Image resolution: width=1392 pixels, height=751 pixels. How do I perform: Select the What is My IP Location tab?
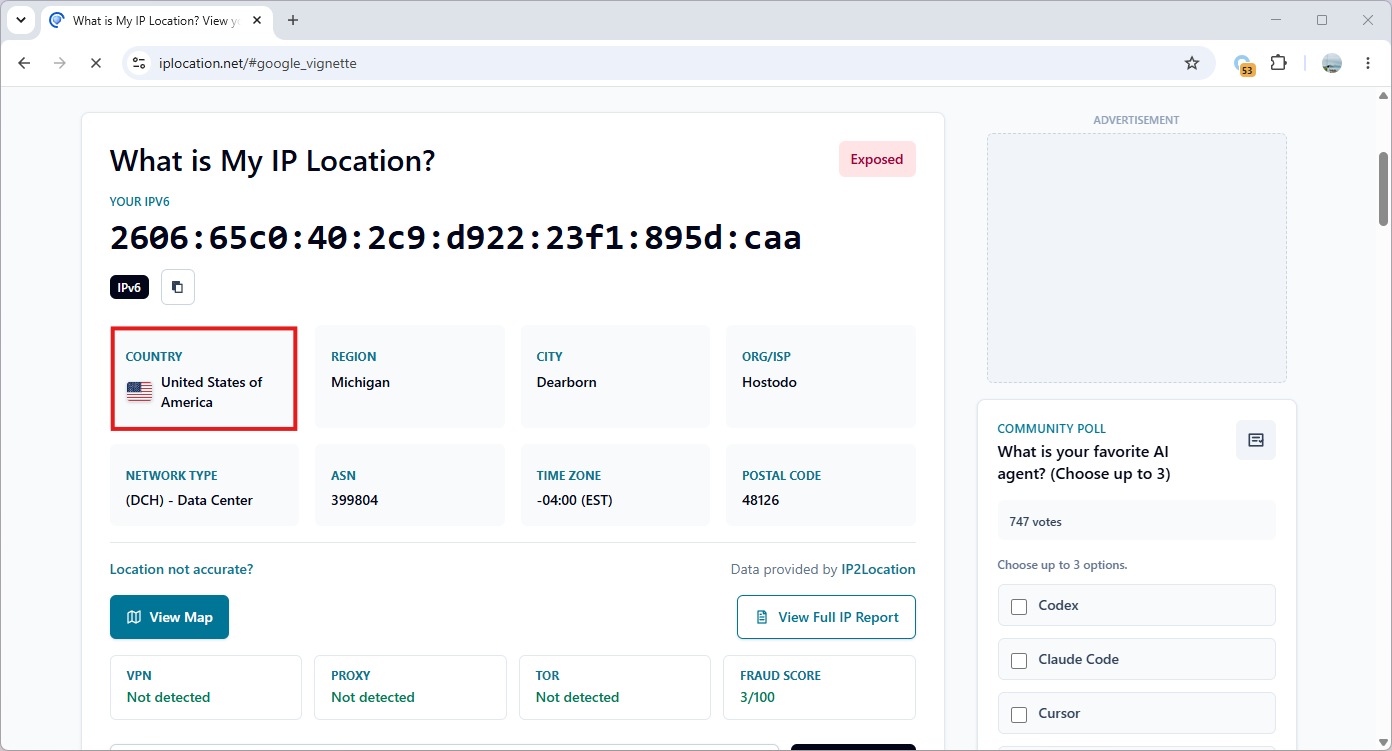[156, 20]
